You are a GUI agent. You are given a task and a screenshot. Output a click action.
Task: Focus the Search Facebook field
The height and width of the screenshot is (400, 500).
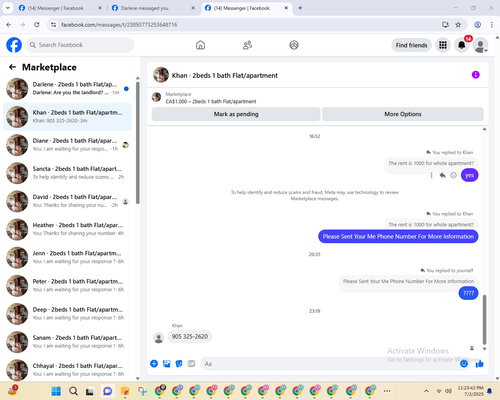coord(80,45)
